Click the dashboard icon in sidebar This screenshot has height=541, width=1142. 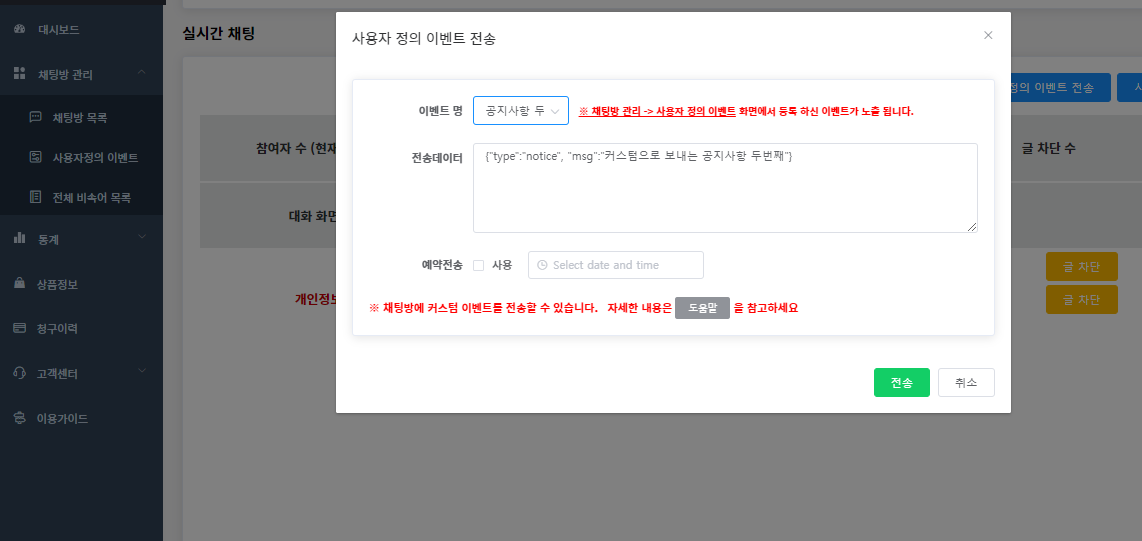click(x=19, y=30)
